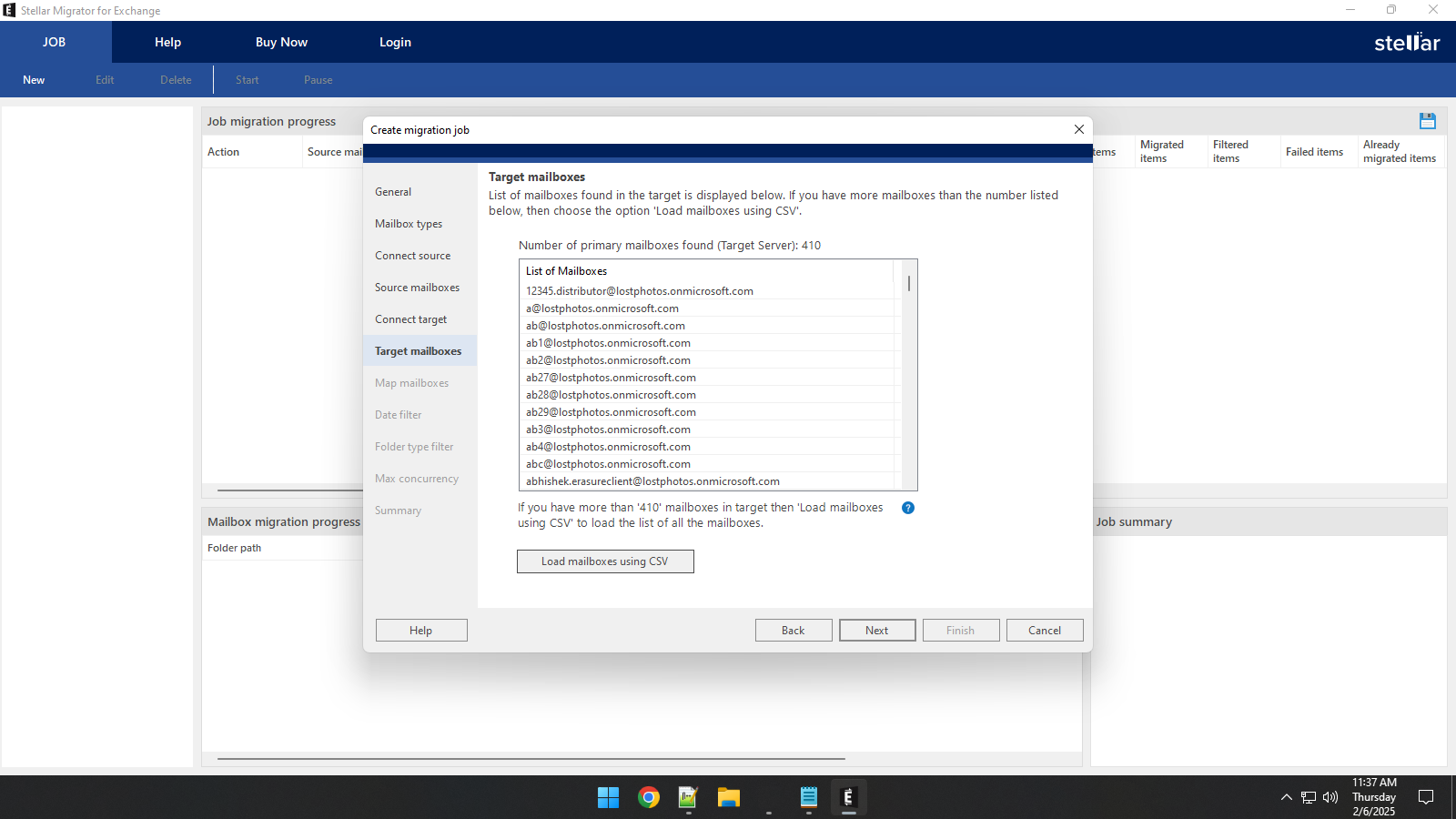
Task: Click the Finish button
Action: (x=961, y=631)
